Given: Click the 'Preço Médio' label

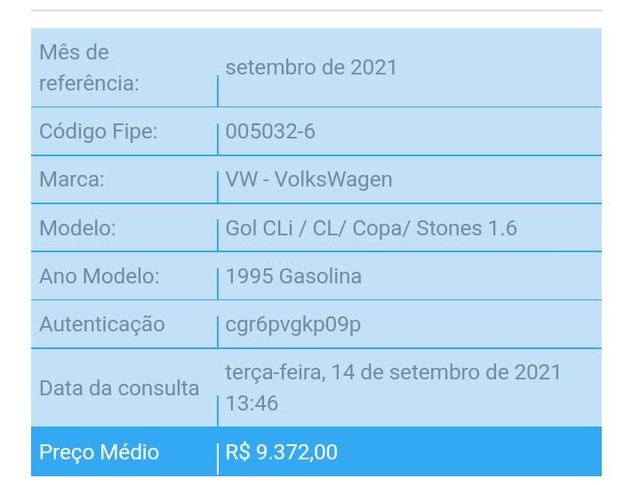Looking at the screenshot, I should (x=99, y=452).
